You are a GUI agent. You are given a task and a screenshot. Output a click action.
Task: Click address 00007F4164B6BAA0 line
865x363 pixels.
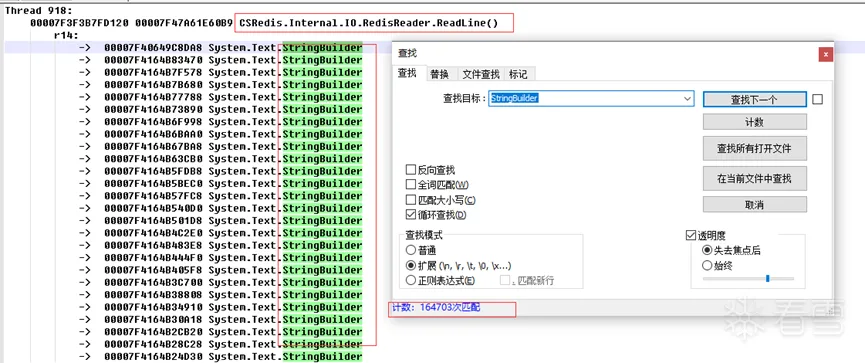220,134
